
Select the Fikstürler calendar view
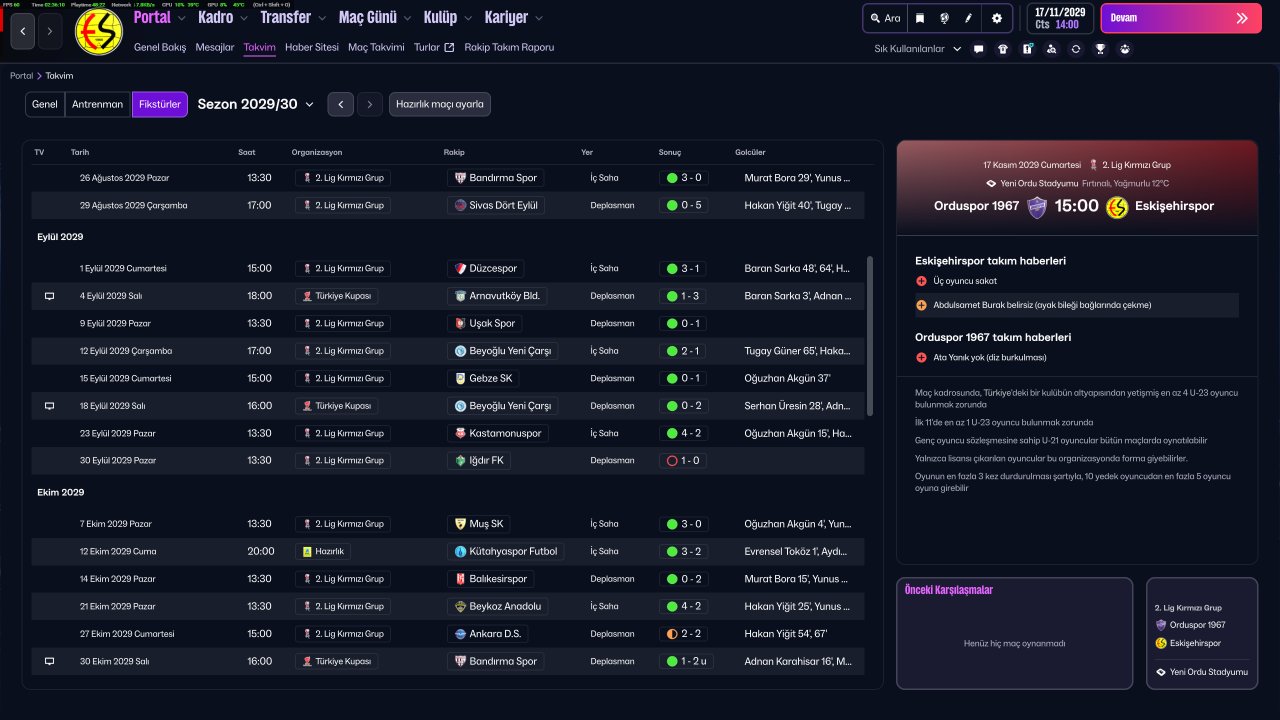(x=160, y=104)
